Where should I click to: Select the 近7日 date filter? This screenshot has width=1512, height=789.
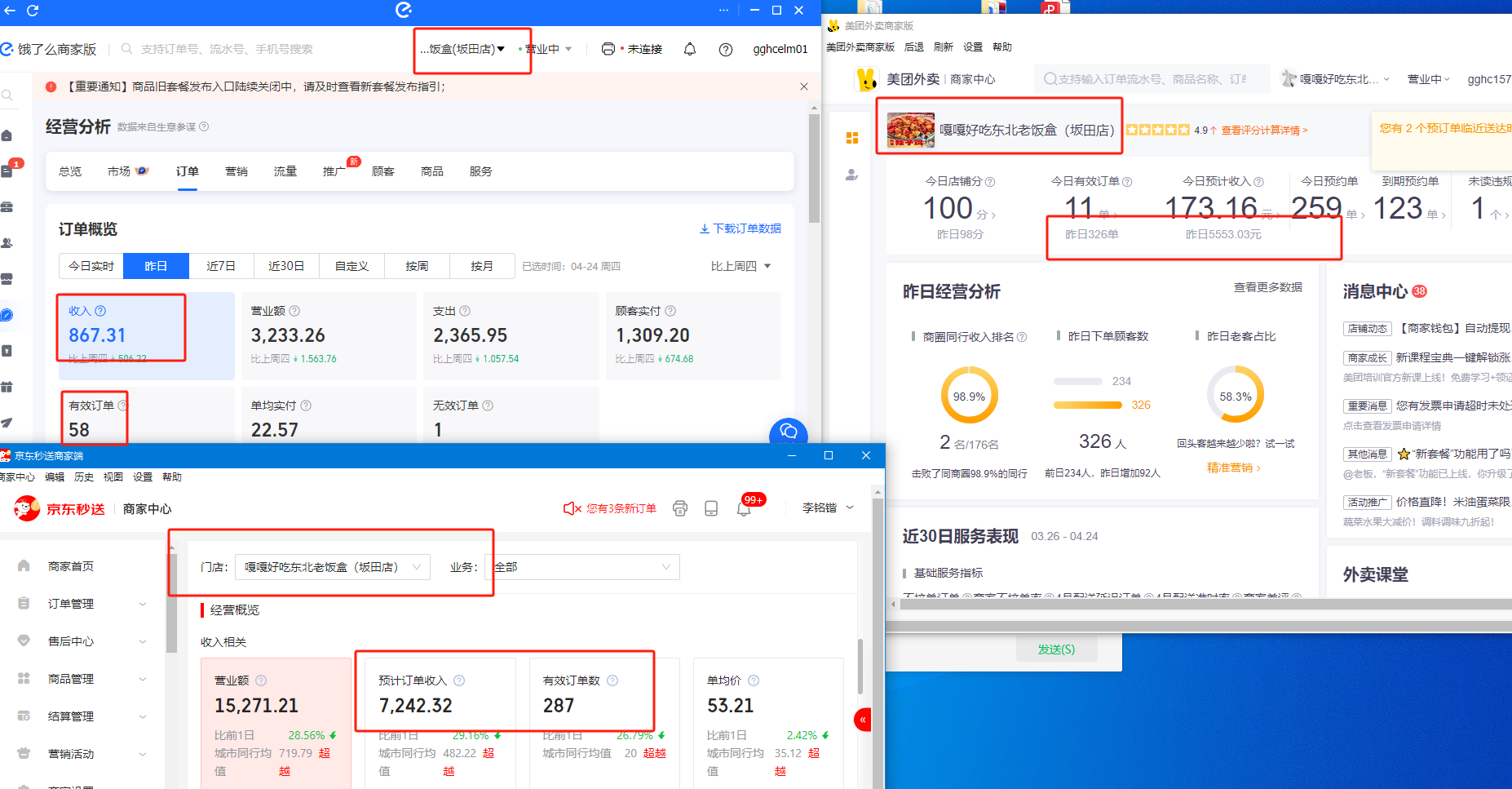tap(221, 266)
